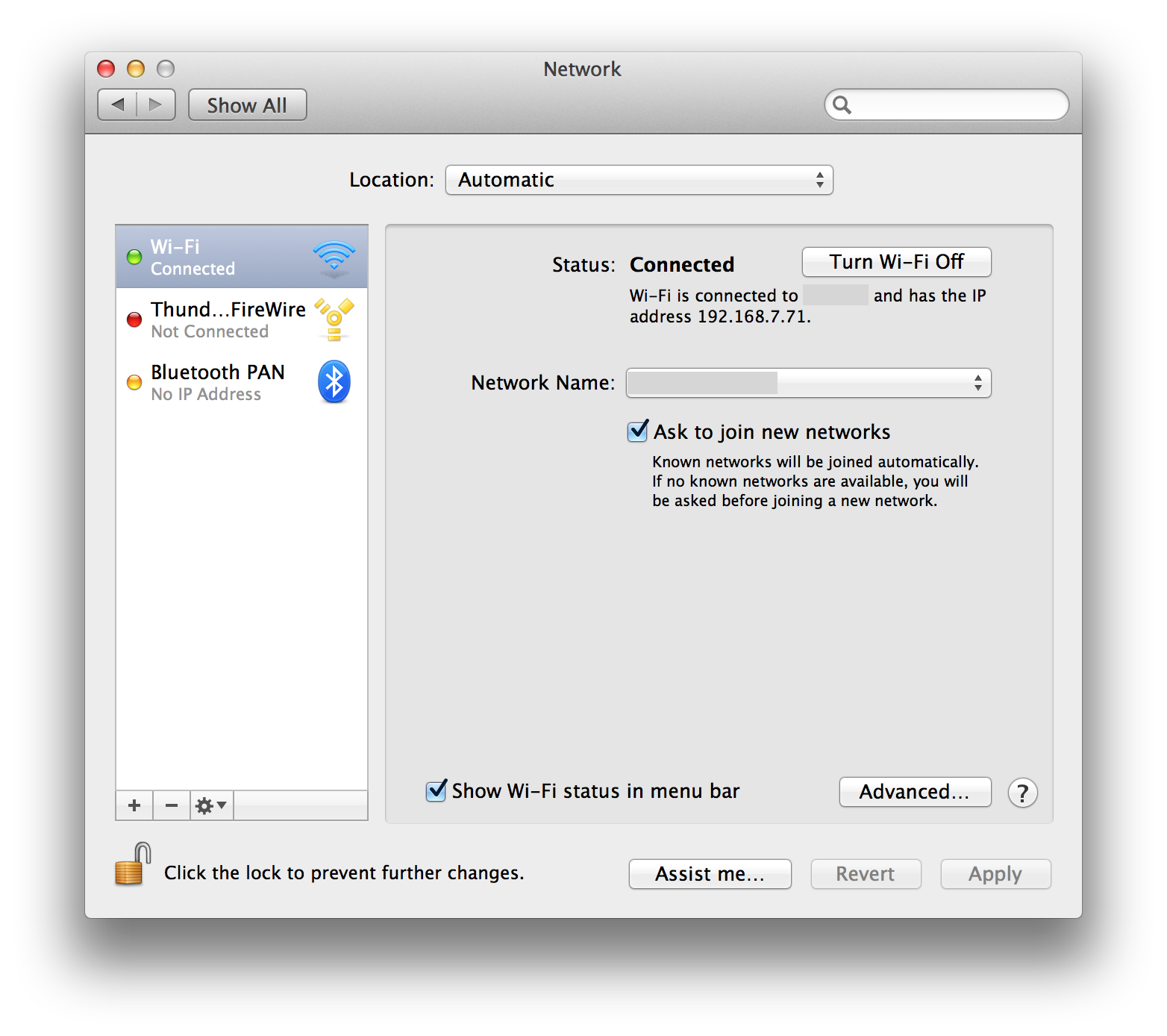Select the Thund...FireWire service
Viewport: 1167px width, 1036px height.
[x=242, y=319]
